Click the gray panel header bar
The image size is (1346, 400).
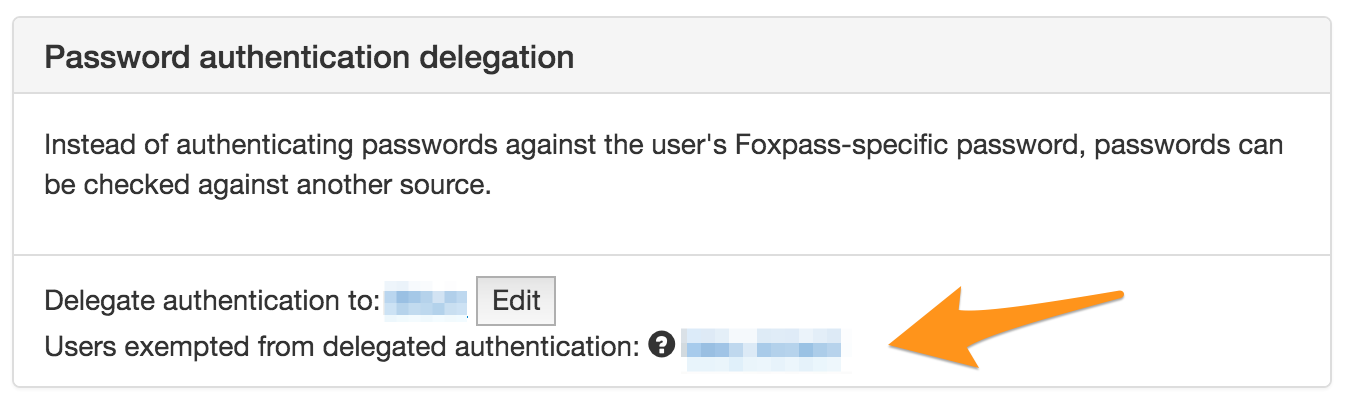point(672,56)
